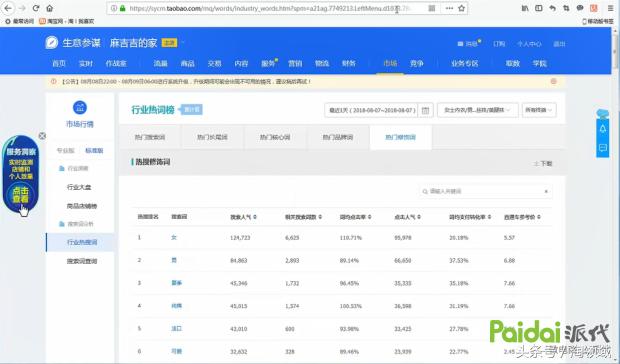Click 退出 to log out
Screen dimensions: 620x364
click(x=559, y=44)
